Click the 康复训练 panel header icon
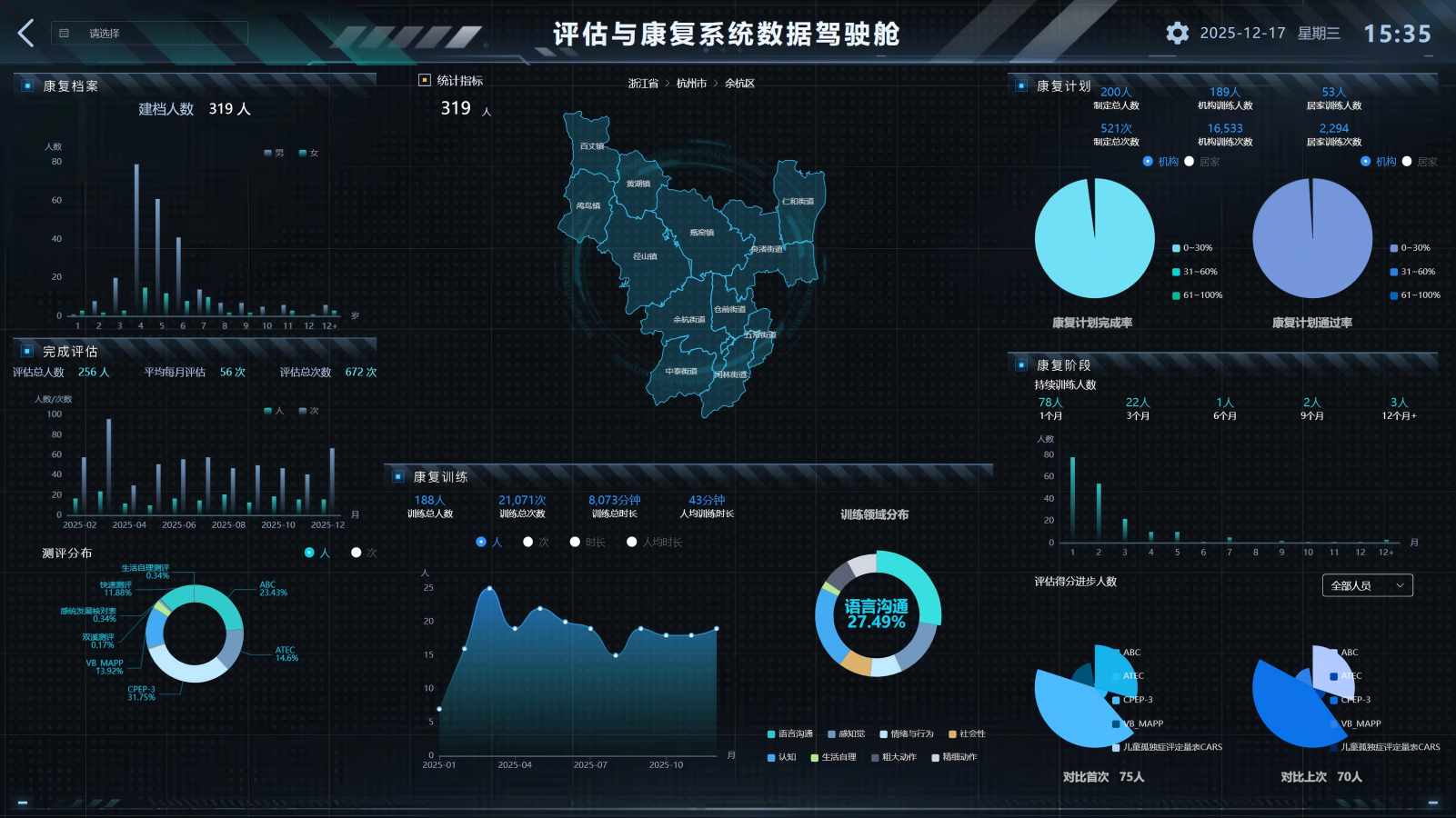 398,476
